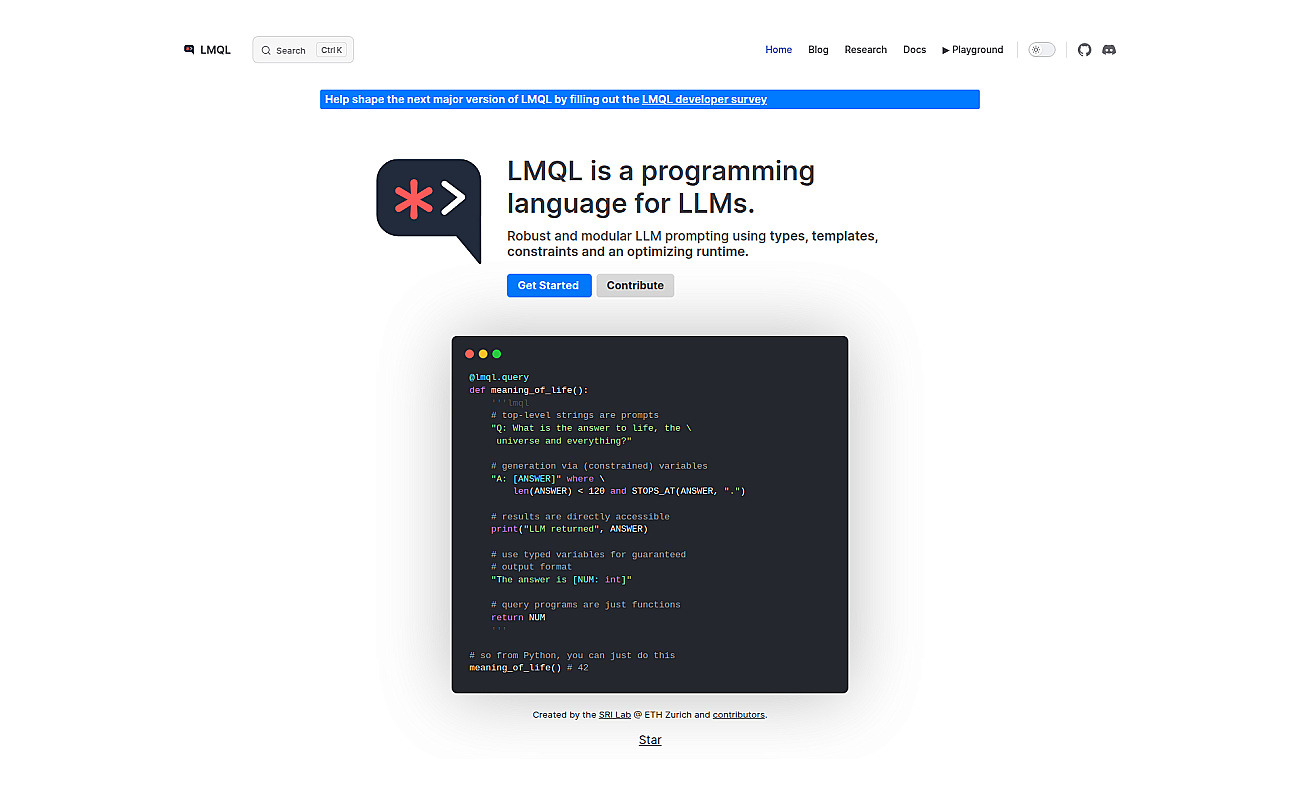
Task: Click the red dot in code window
Action: click(x=470, y=354)
